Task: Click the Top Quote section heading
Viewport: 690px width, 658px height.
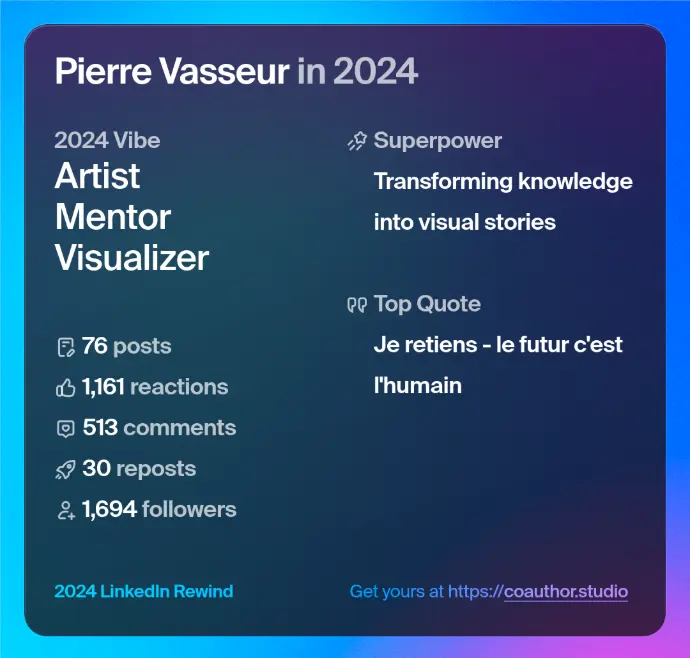Action: point(427,304)
